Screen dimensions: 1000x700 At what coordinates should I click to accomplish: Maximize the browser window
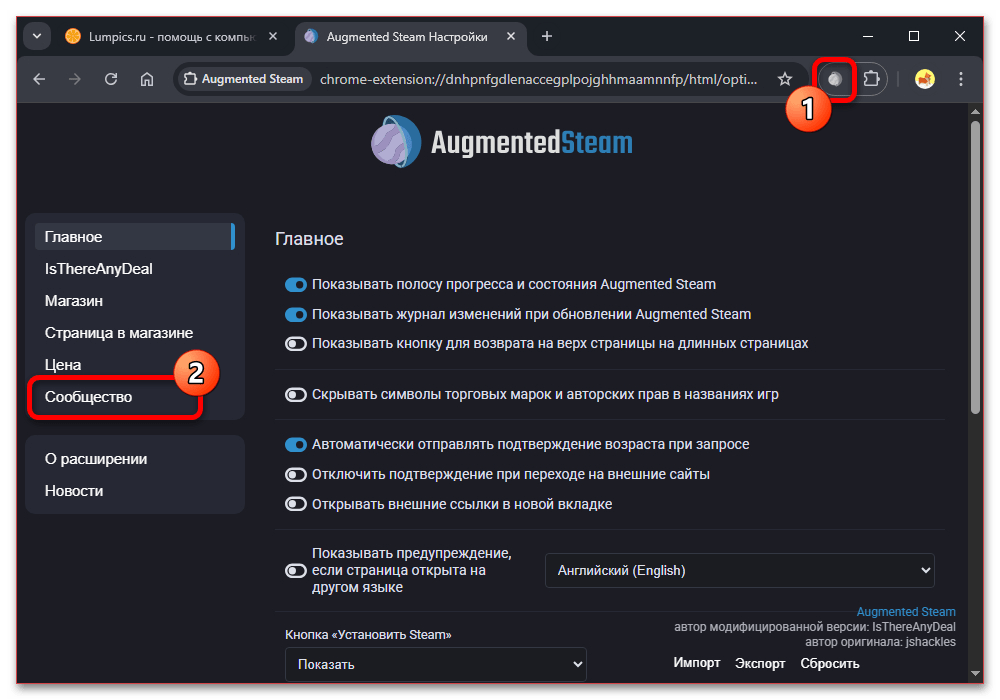point(914,36)
